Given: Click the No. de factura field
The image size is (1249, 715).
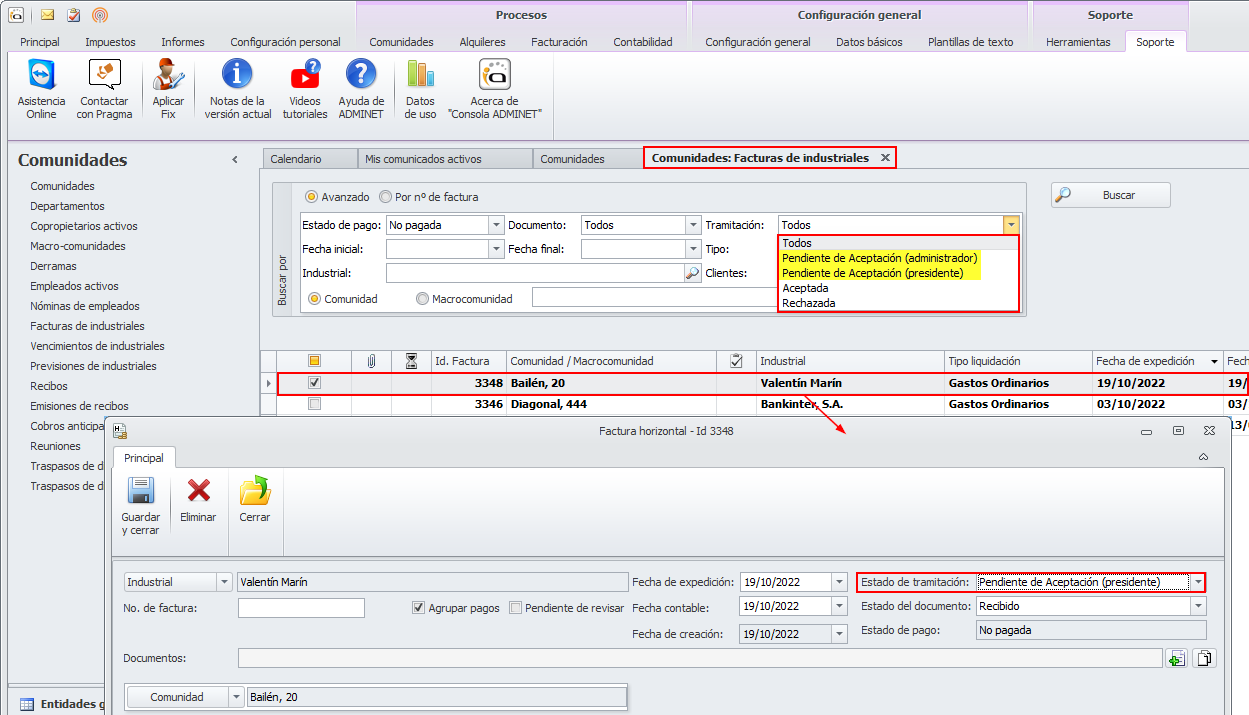Looking at the screenshot, I should (x=301, y=608).
